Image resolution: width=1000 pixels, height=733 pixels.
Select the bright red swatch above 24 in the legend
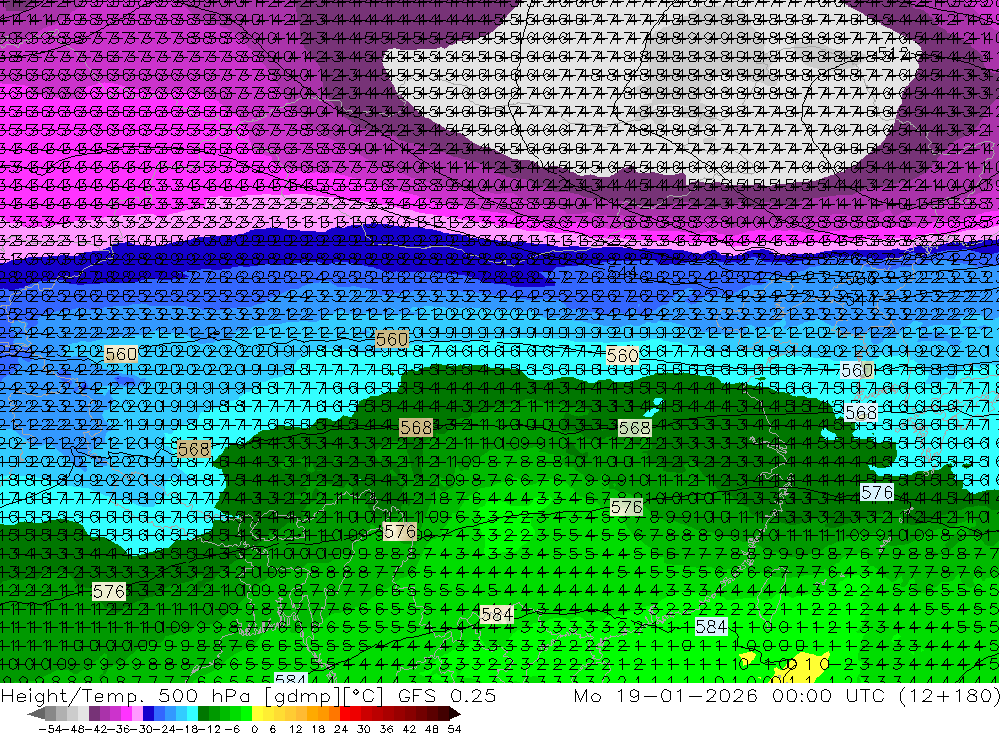coord(345,714)
